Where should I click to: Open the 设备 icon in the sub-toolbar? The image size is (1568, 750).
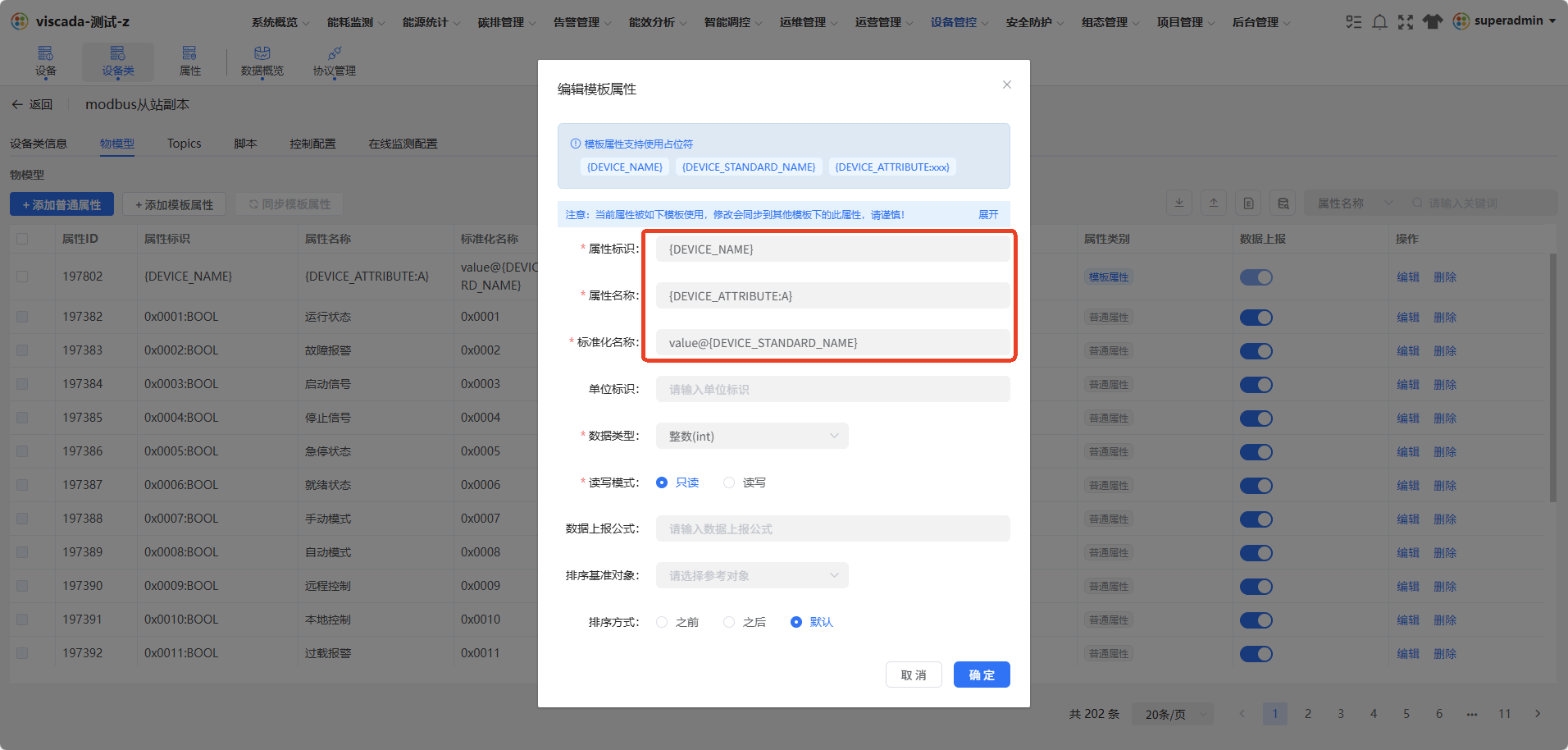(46, 62)
